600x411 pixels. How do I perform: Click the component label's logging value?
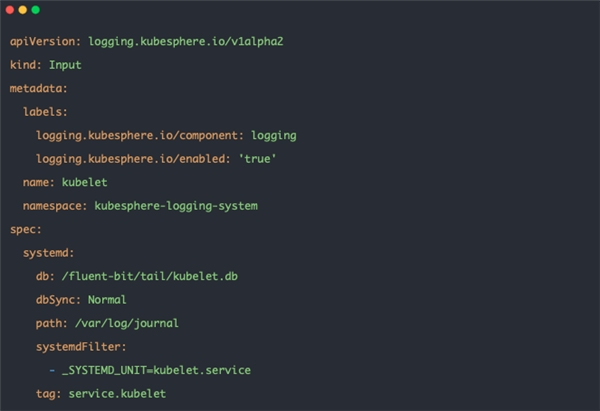273,135
